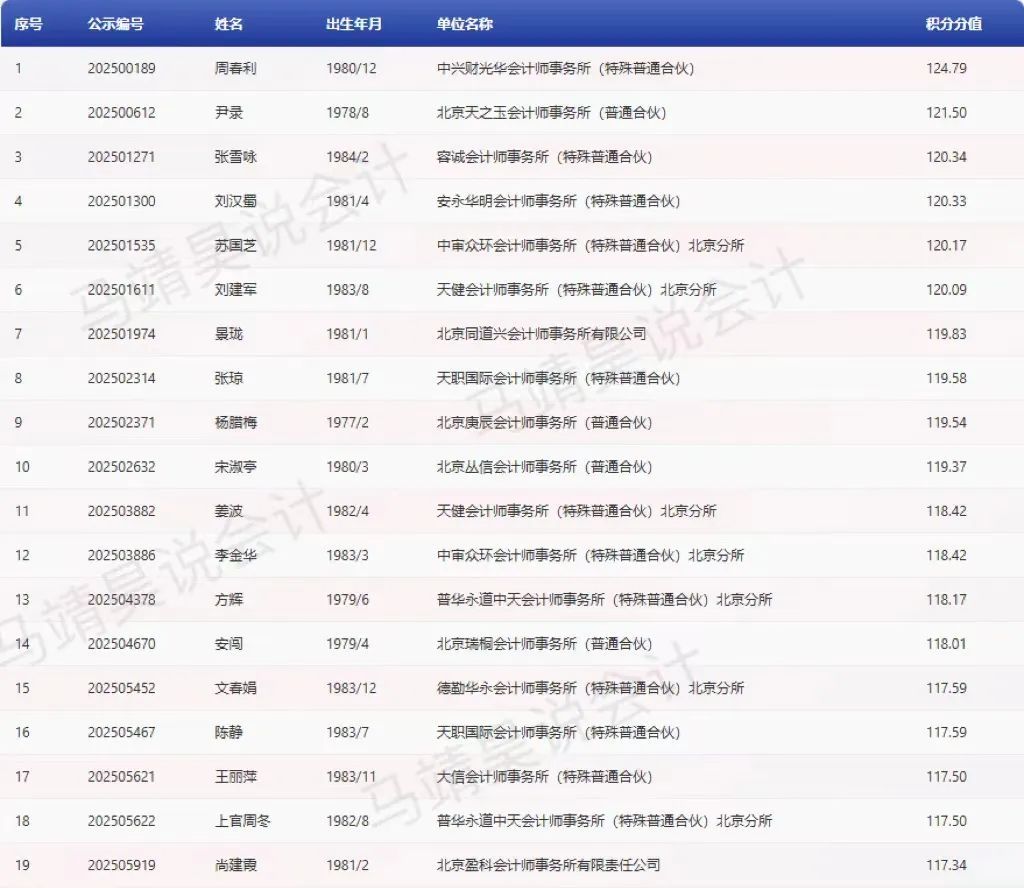The image size is (1024, 888).
Task: Select the name 杨腊梅
Action: 236,422
